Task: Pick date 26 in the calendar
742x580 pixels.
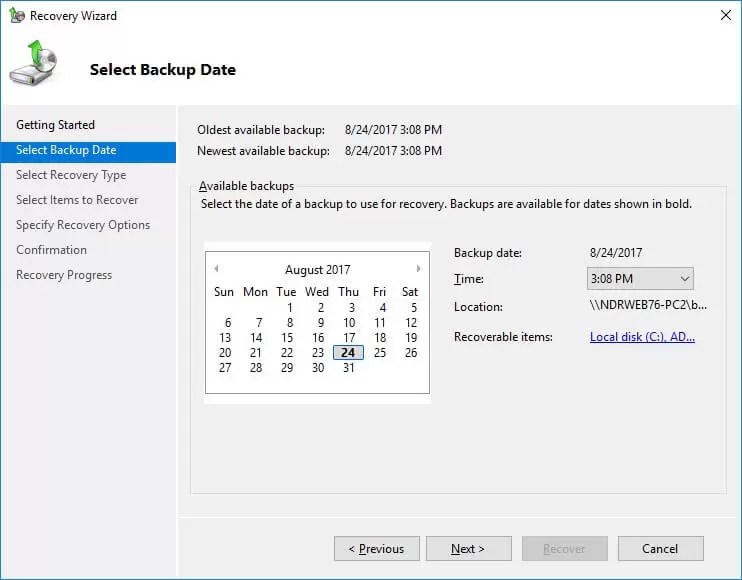Action: tap(411, 353)
